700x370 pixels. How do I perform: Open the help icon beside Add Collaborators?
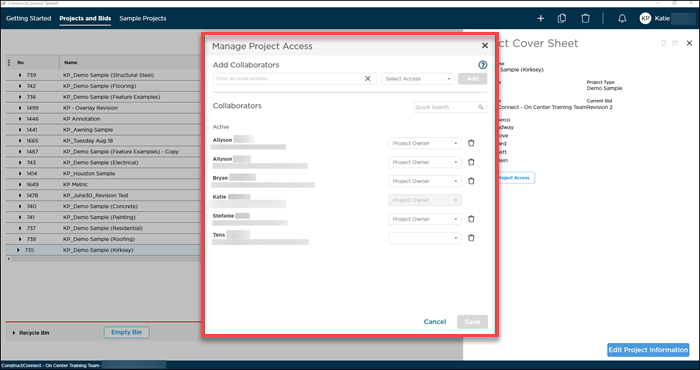pyautogui.click(x=483, y=65)
